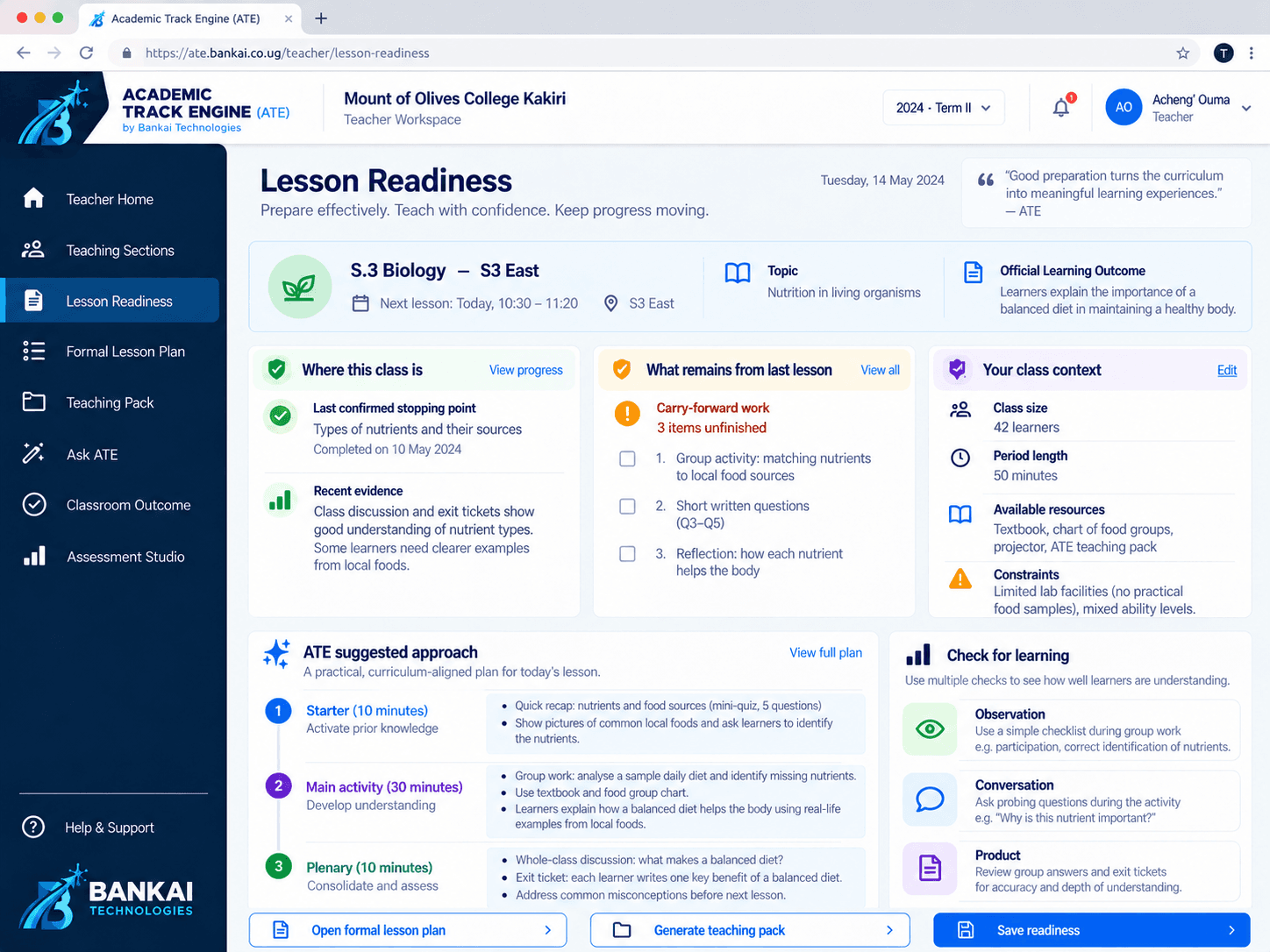1270x952 pixels.
Task: Click the Plenary (10 minutes) heading
Action: point(369,868)
